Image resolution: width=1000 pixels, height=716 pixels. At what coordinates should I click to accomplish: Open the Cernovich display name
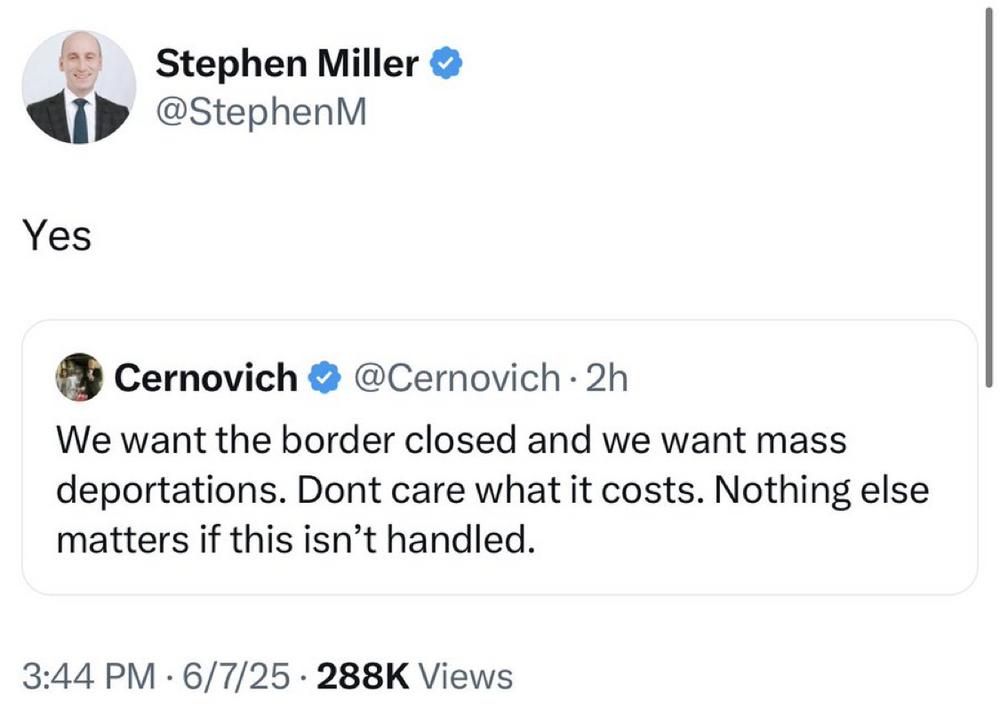(x=206, y=378)
